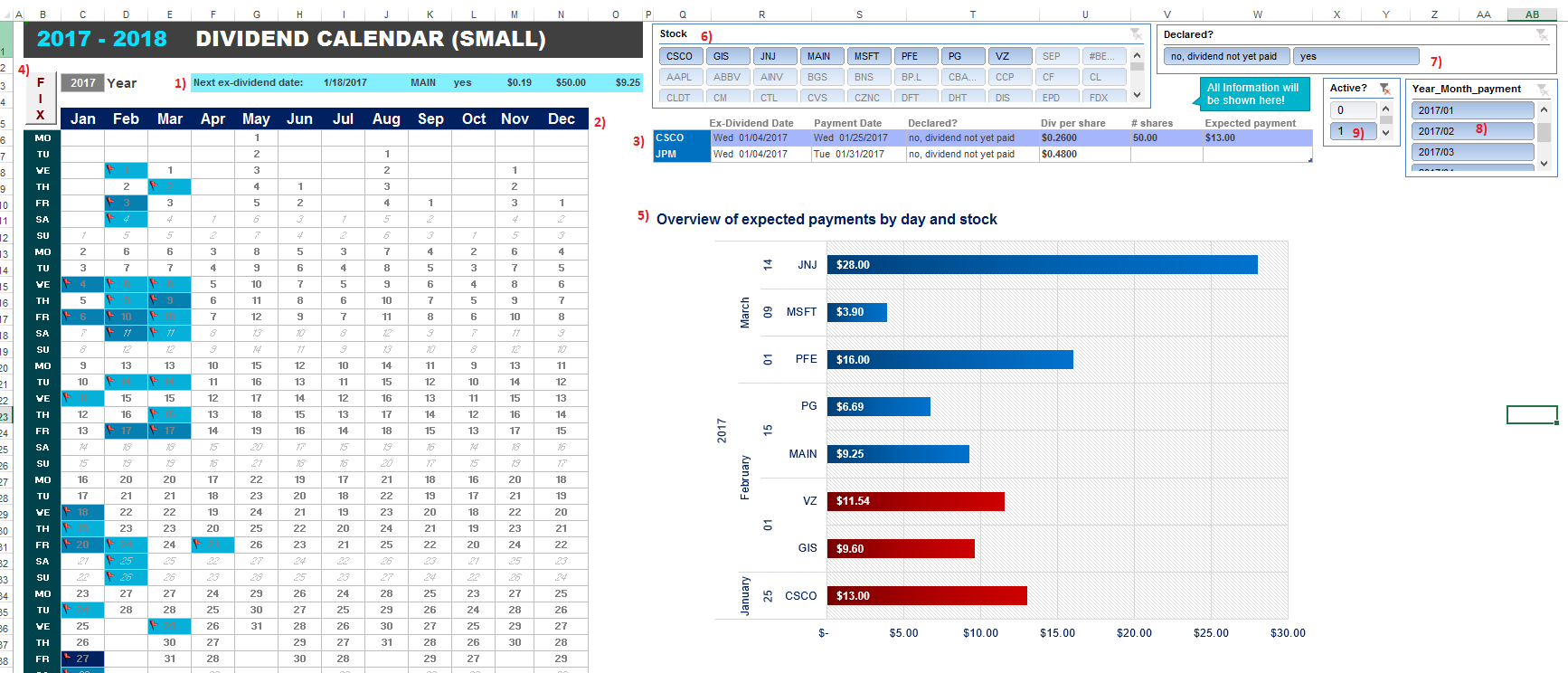Click the CSCO row in dividend table
Image resolution: width=1568 pixels, height=673 pixels.
[982, 137]
